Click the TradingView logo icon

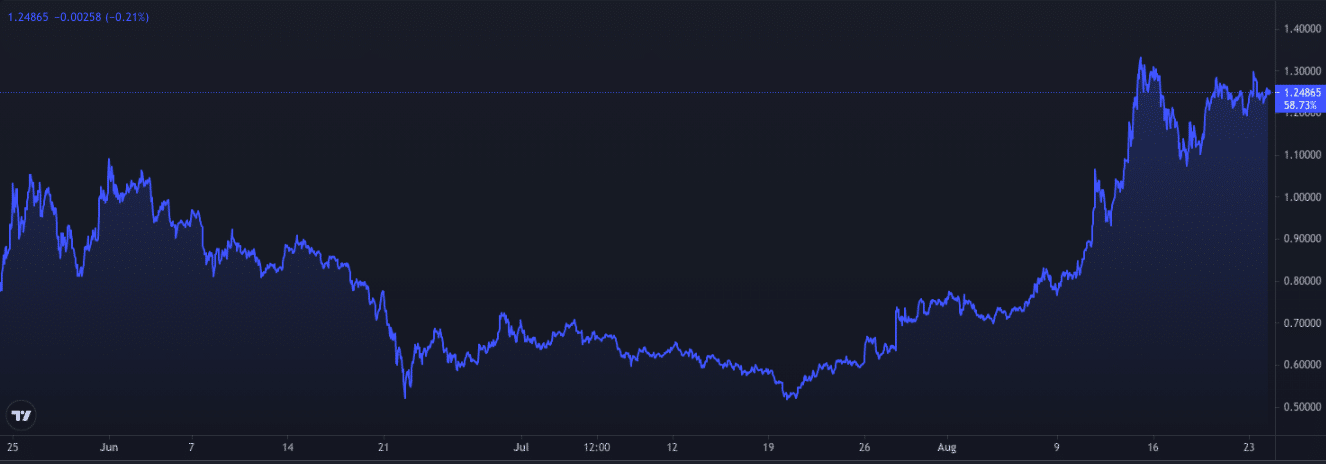pos(20,415)
